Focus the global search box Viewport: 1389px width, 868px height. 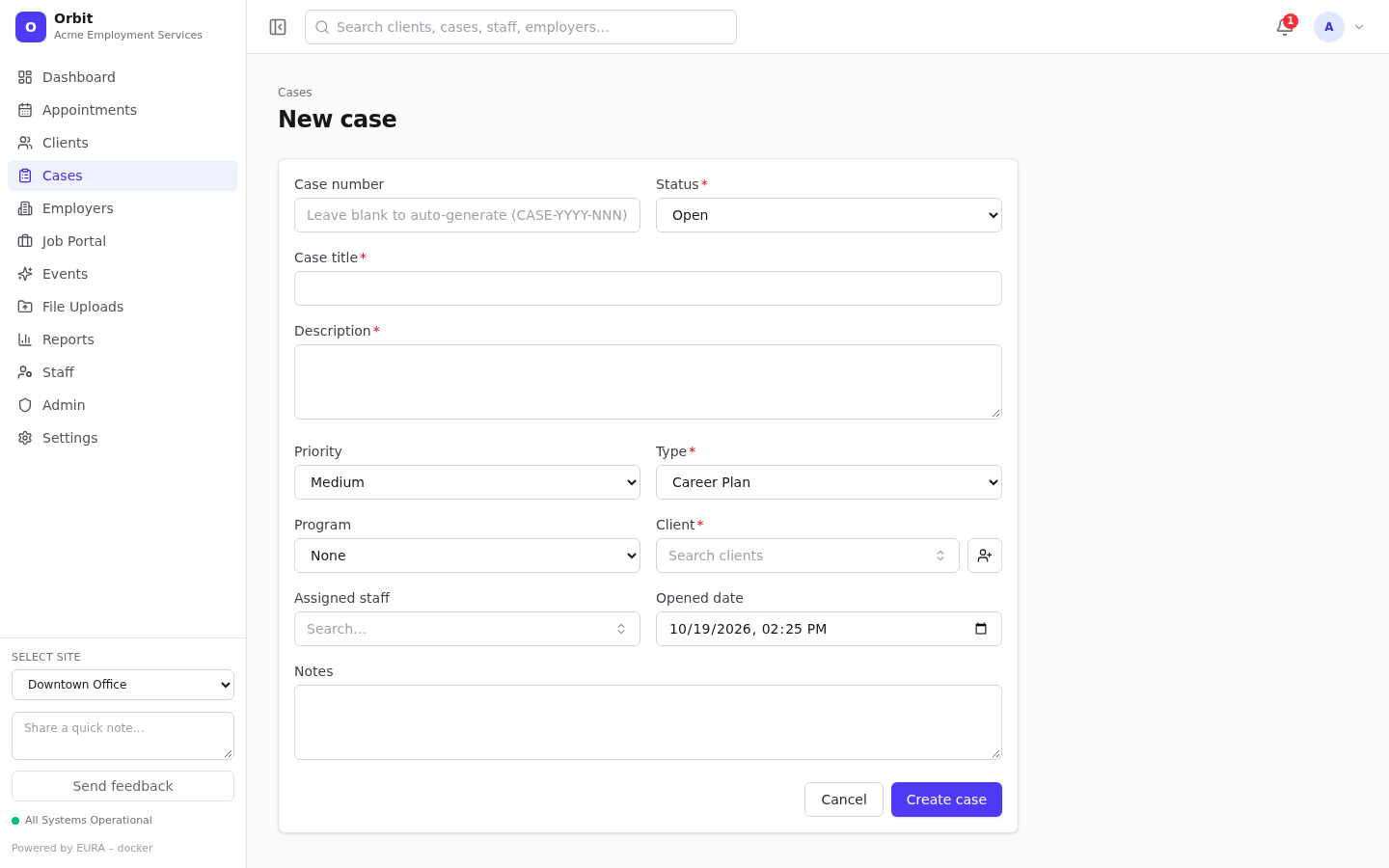point(521,27)
